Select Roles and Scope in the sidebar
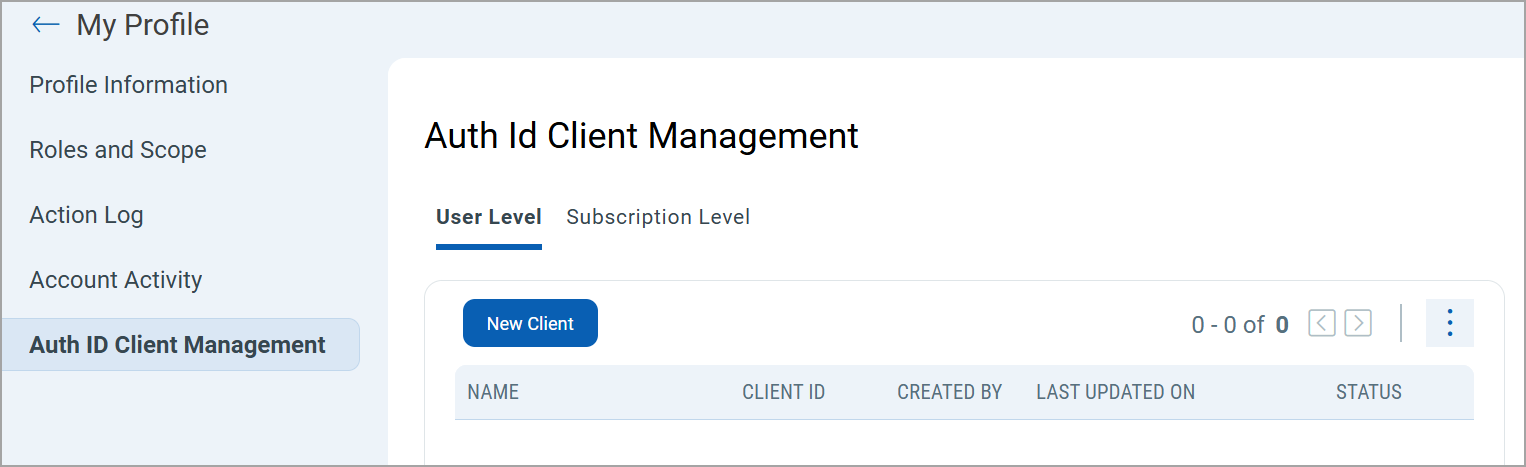The width and height of the screenshot is (1526, 467). 118,150
